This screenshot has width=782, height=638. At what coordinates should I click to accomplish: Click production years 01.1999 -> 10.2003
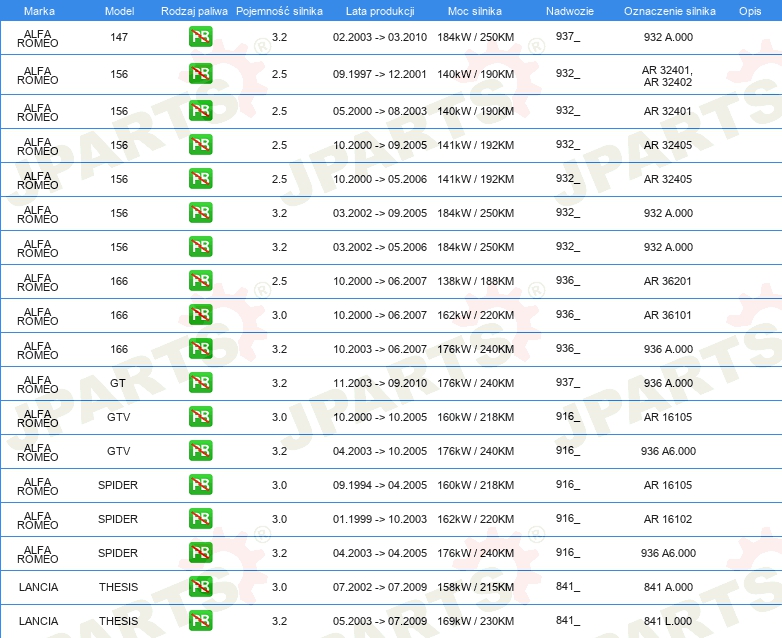pyautogui.click(x=380, y=519)
